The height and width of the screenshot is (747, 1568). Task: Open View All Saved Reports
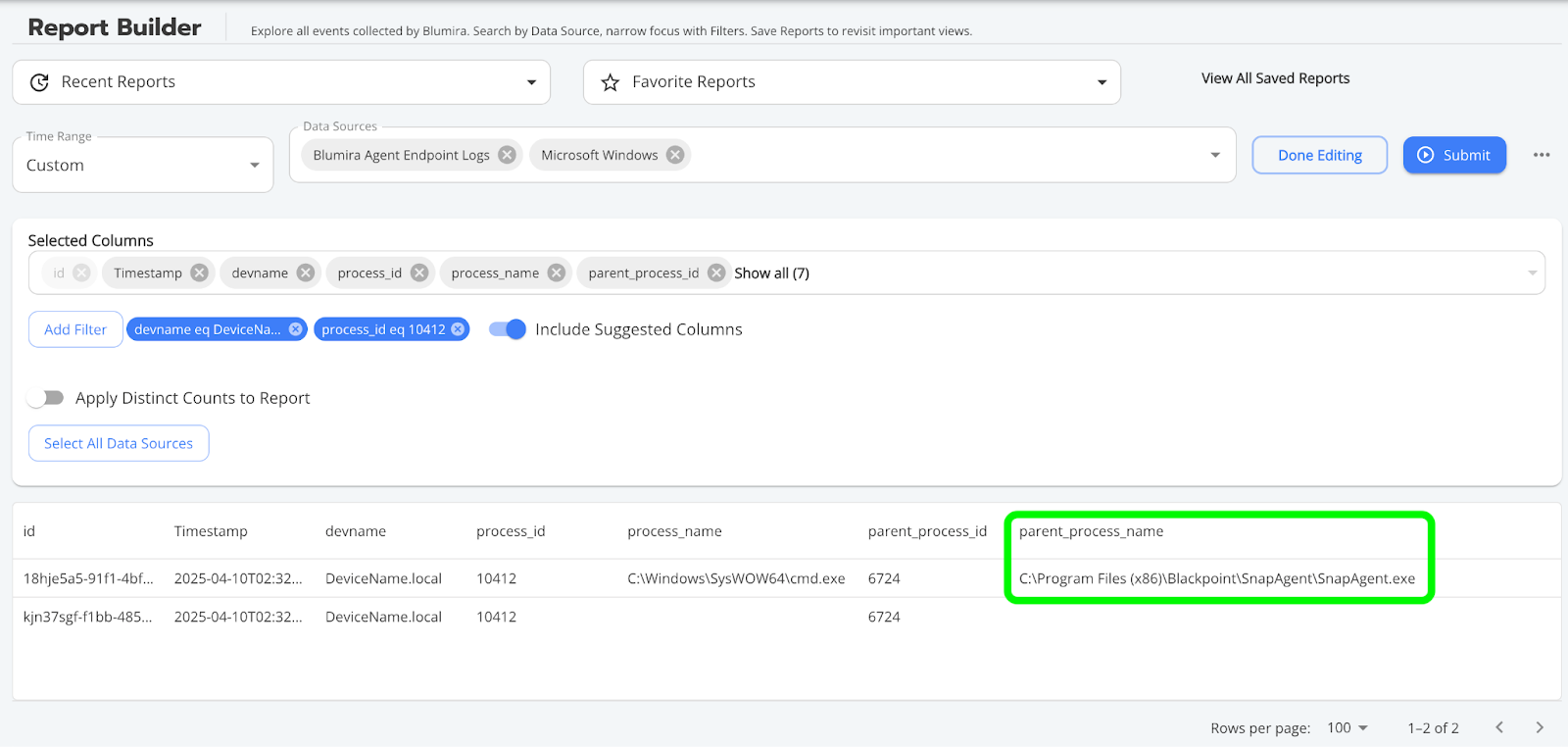pyautogui.click(x=1275, y=78)
